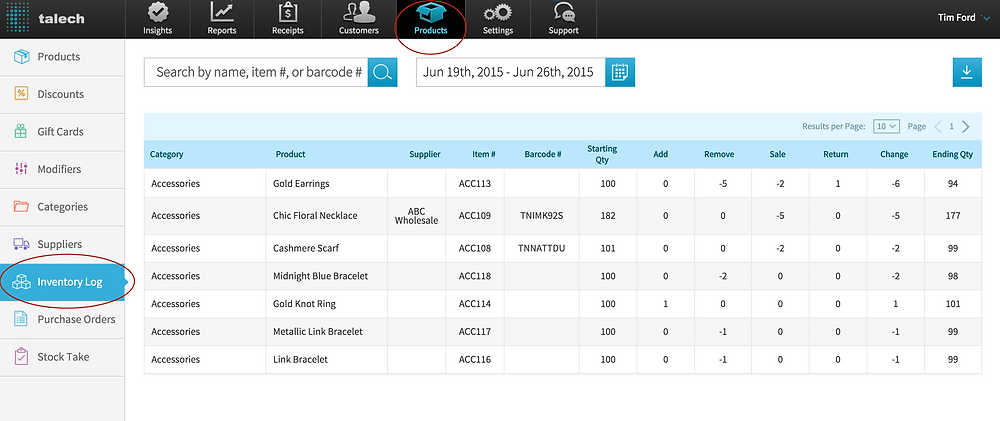Open the calendar date picker icon
1000x421 pixels.
click(x=620, y=72)
